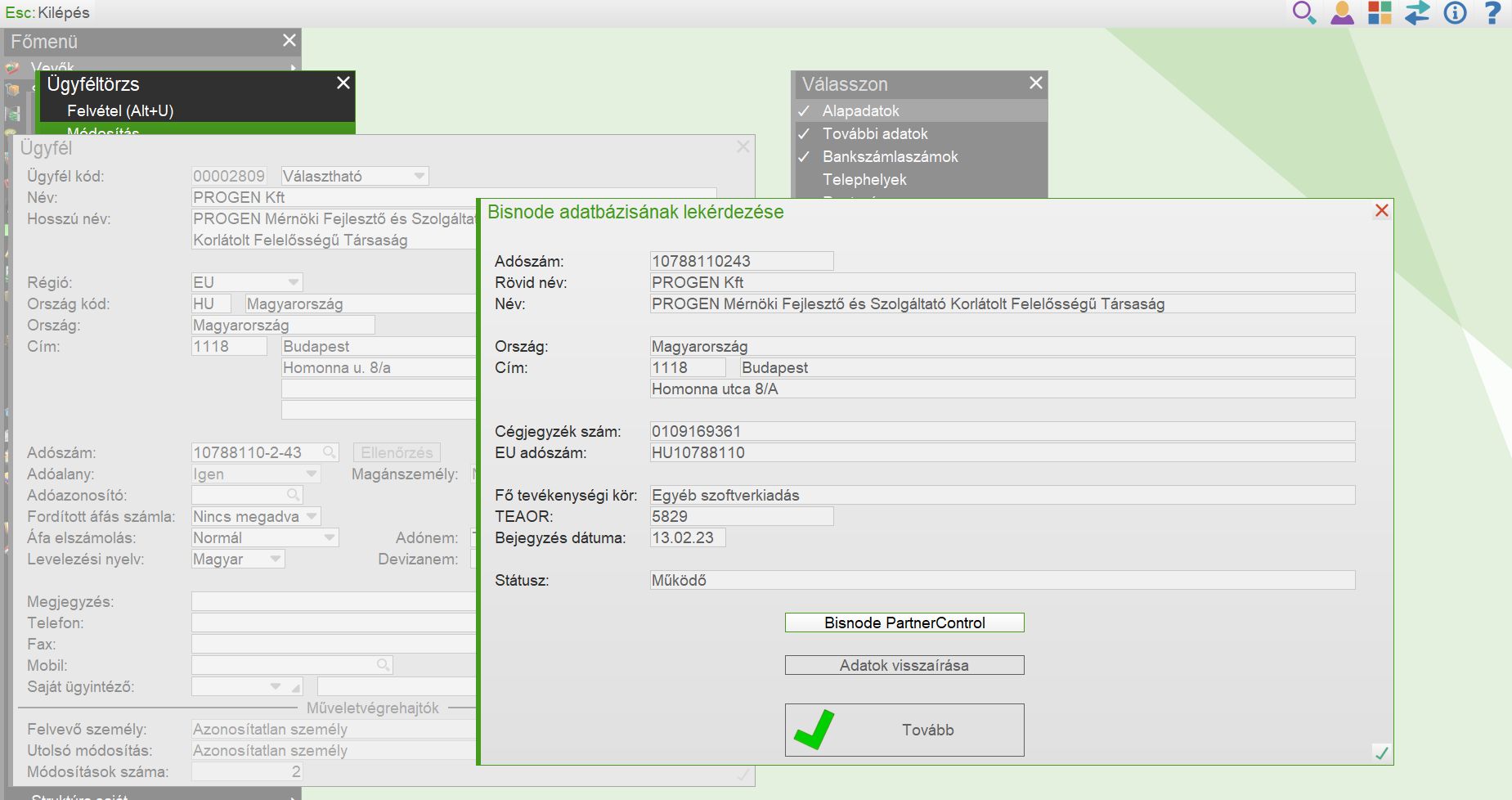Click the Fő tevékenységi kör field
1512x800 pixels.
(1003, 495)
